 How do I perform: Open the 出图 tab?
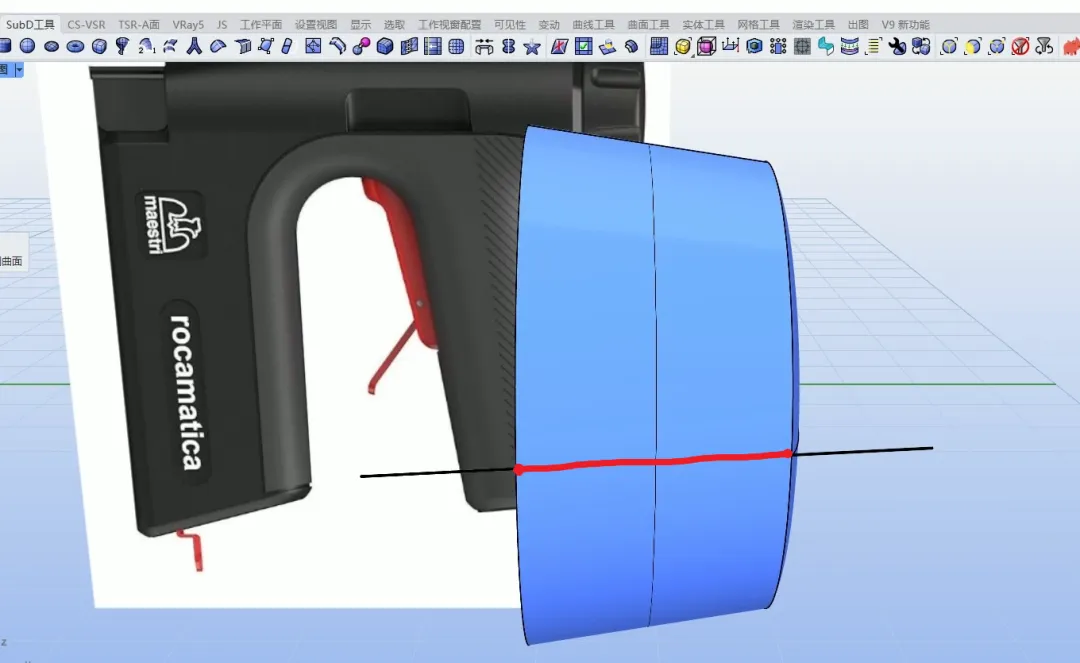click(858, 24)
